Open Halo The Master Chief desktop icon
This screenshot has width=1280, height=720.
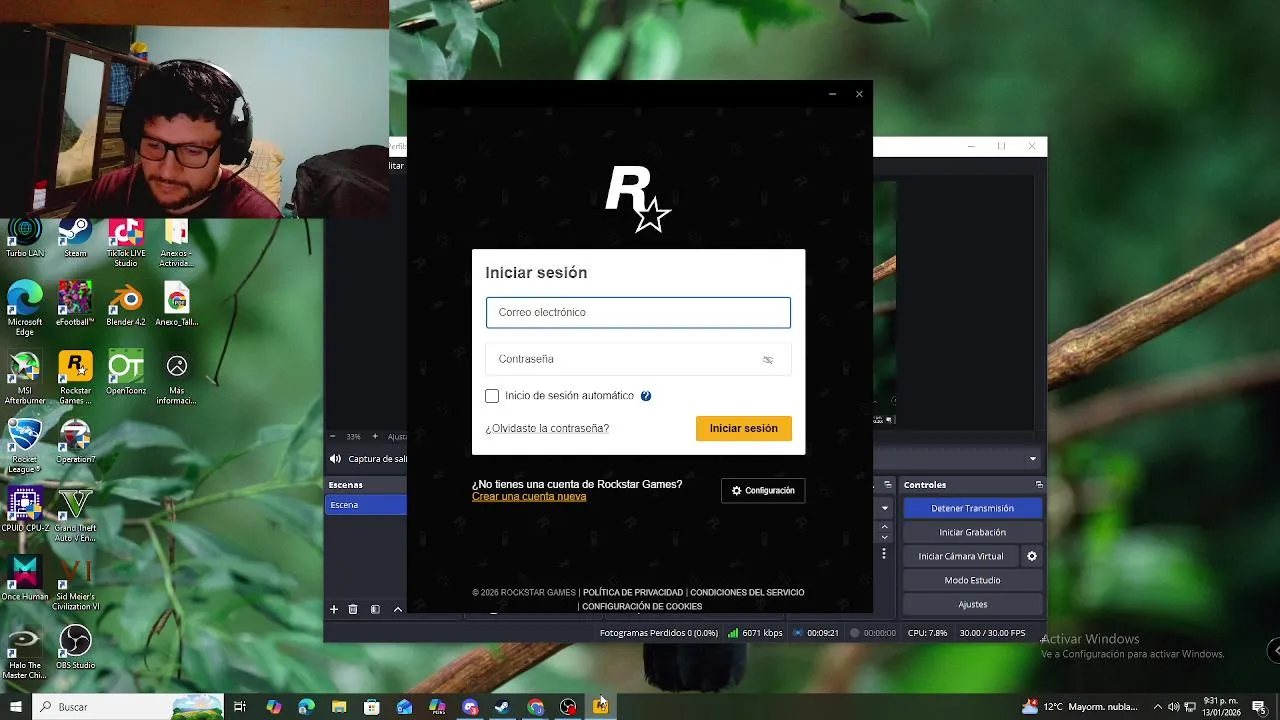tap(25, 652)
